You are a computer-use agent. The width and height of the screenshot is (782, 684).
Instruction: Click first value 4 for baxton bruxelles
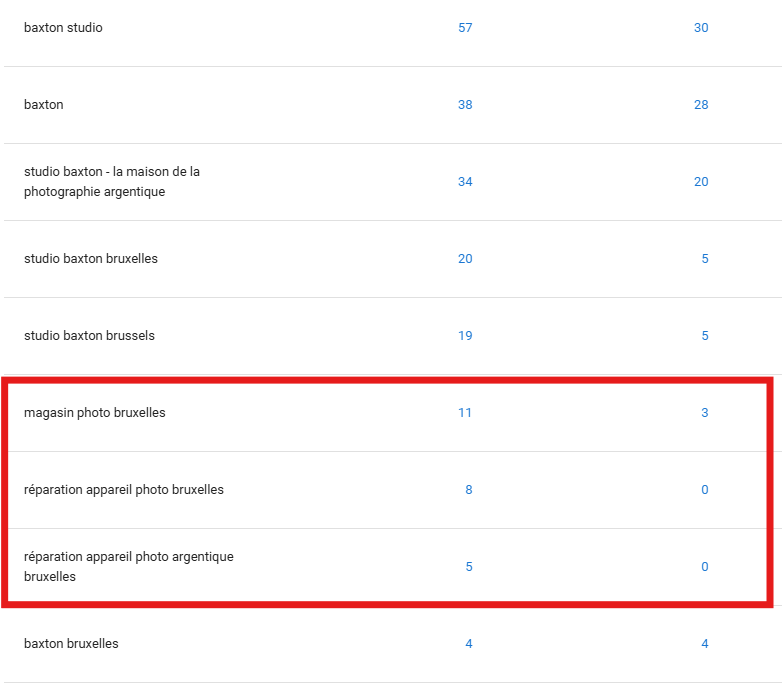pyautogui.click(x=469, y=644)
